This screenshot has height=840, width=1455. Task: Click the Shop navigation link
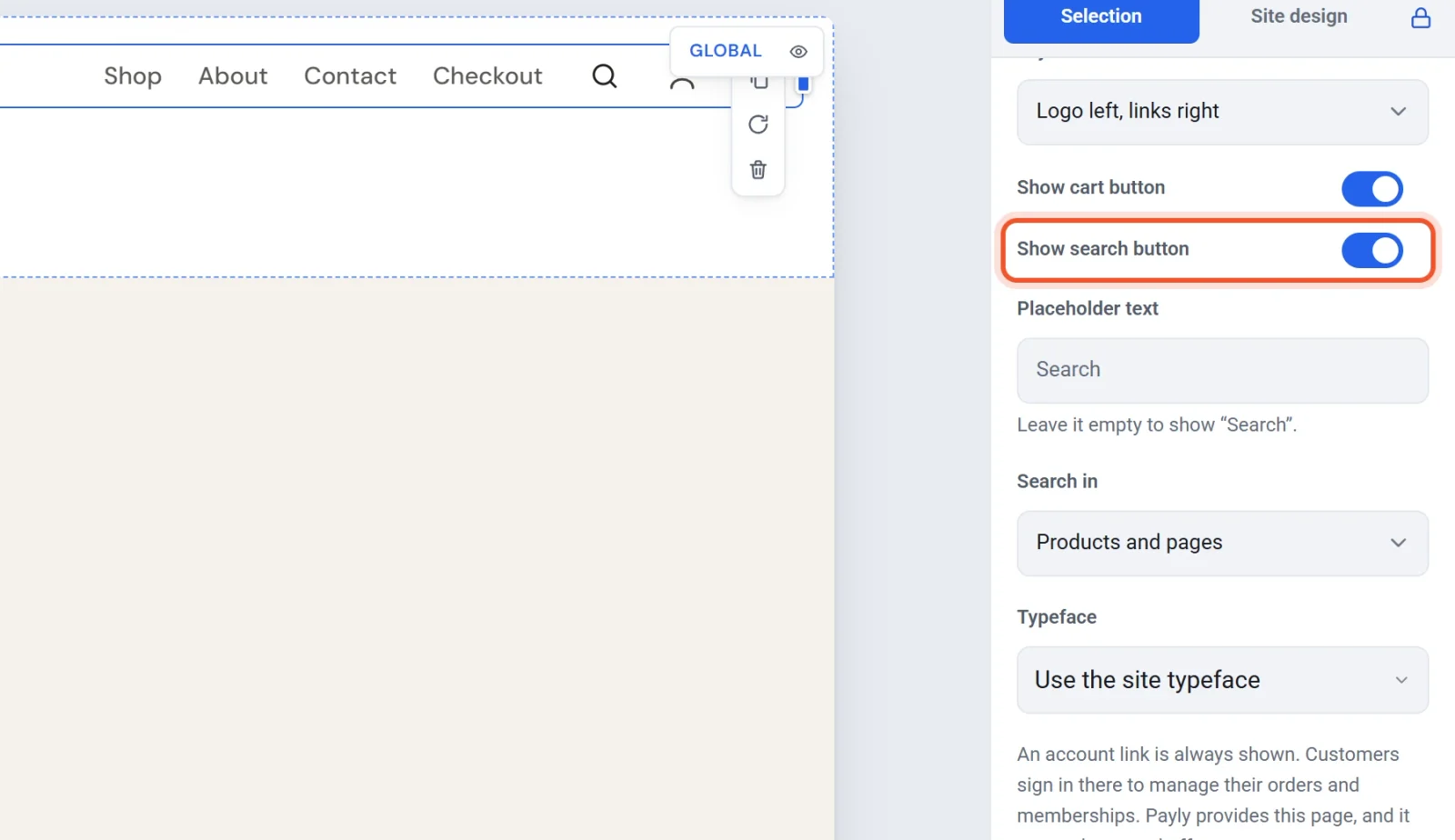point(133,76)
